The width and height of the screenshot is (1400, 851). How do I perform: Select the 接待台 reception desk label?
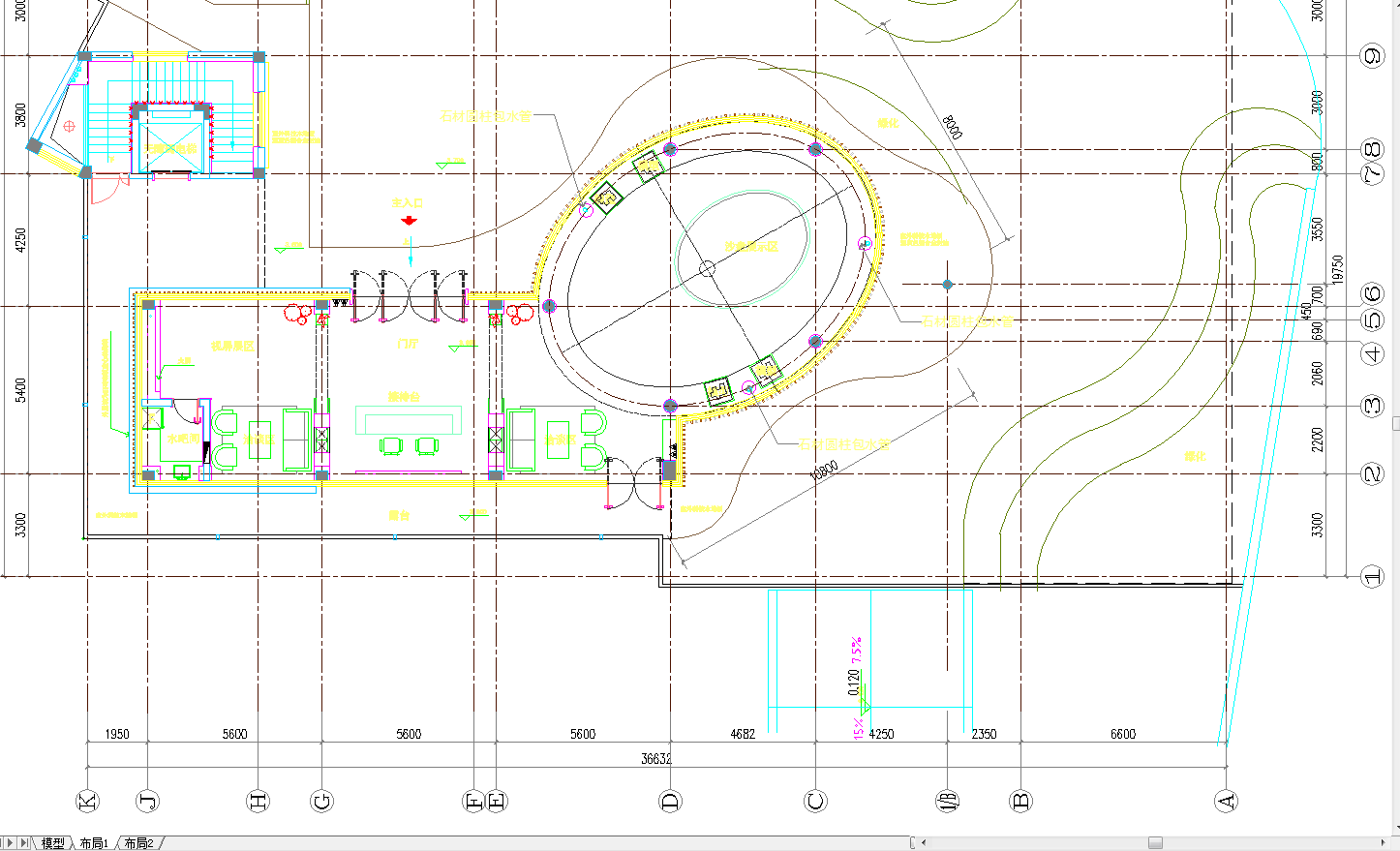(404, 397)
